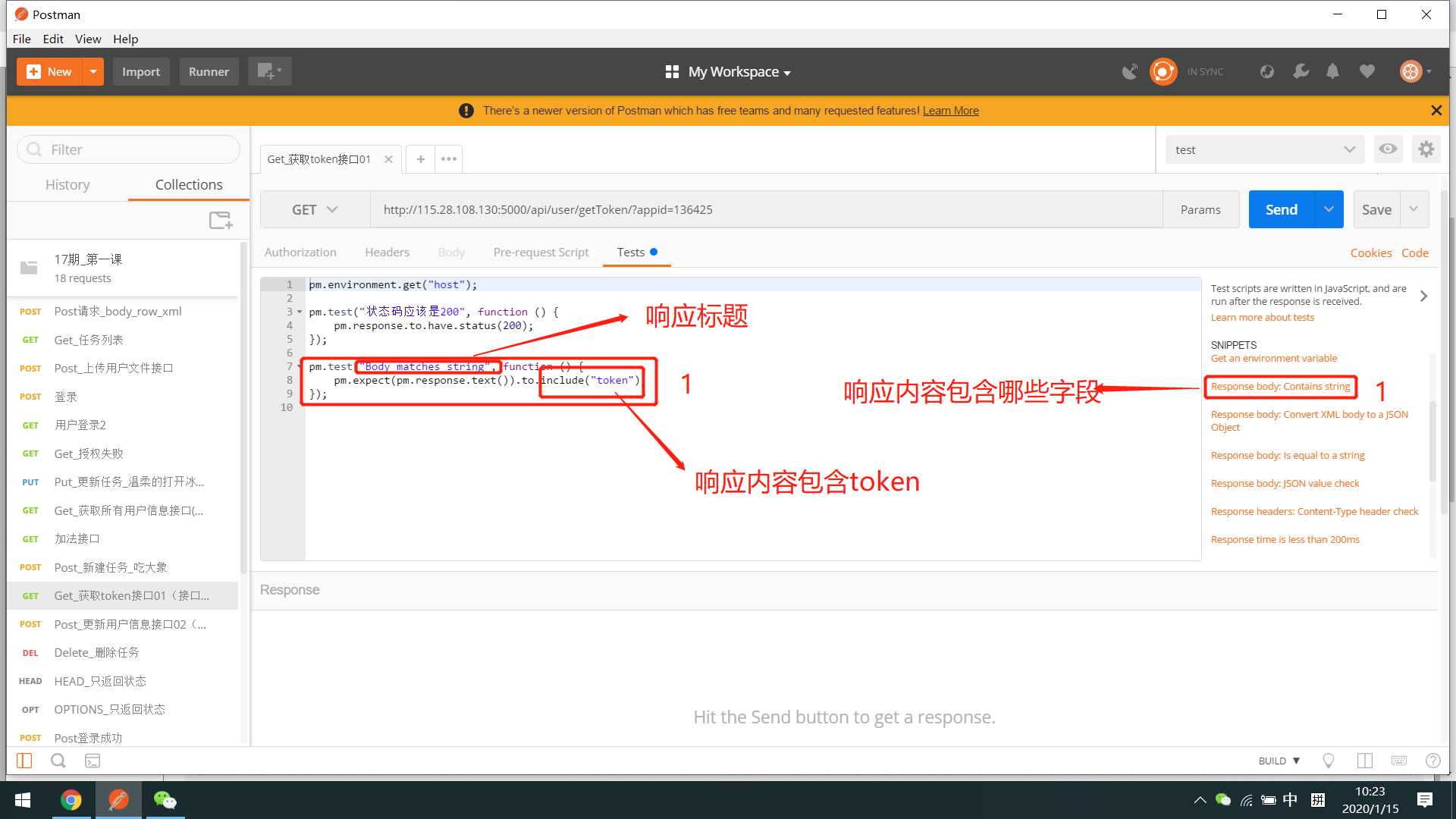Click the sidebar Filter search field
1456x819 pixels.
pos(129,149)
